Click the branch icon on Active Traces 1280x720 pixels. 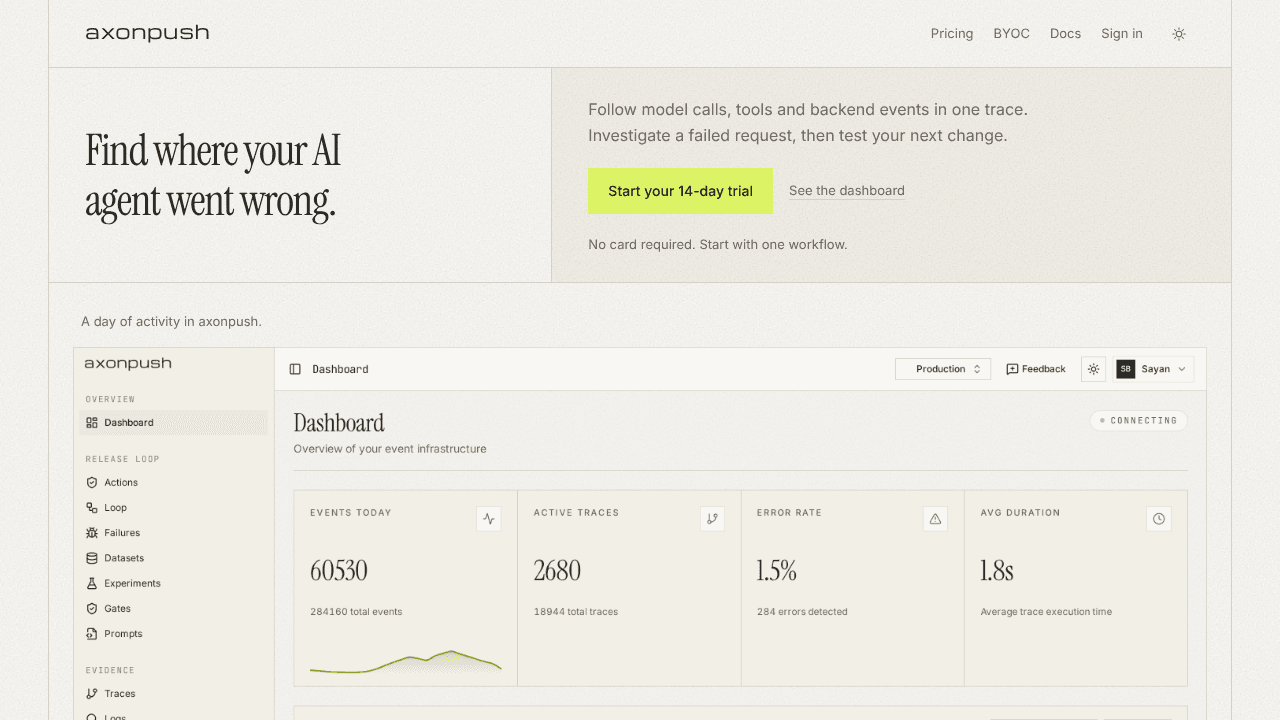point(712,519)
